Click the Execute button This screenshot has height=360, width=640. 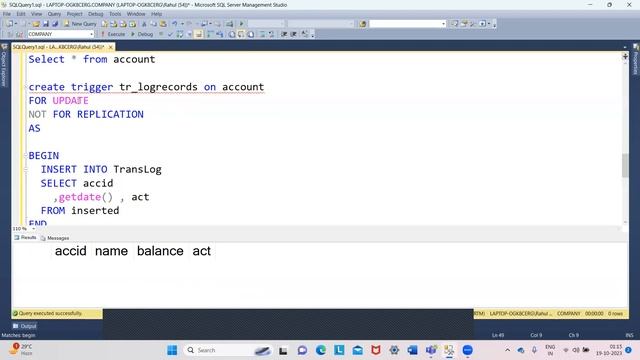[113, 34]
